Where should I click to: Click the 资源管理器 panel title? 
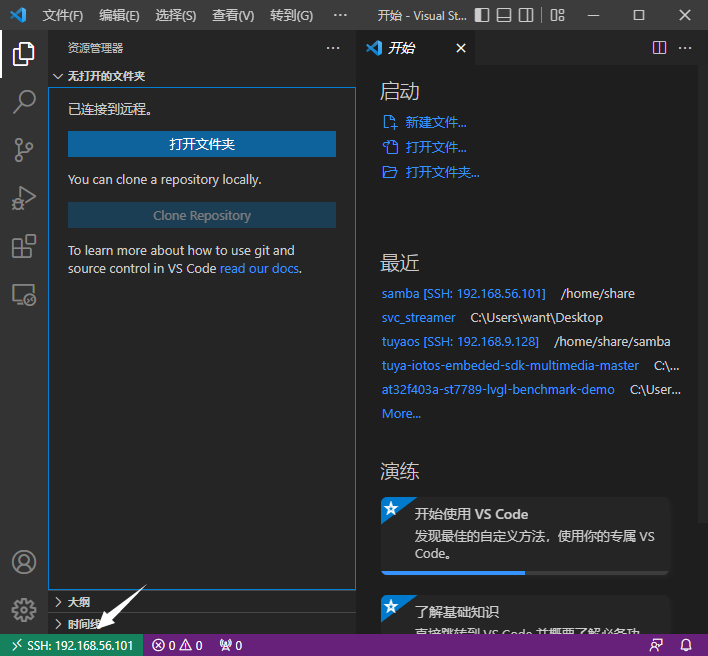(x=95, y=48)
